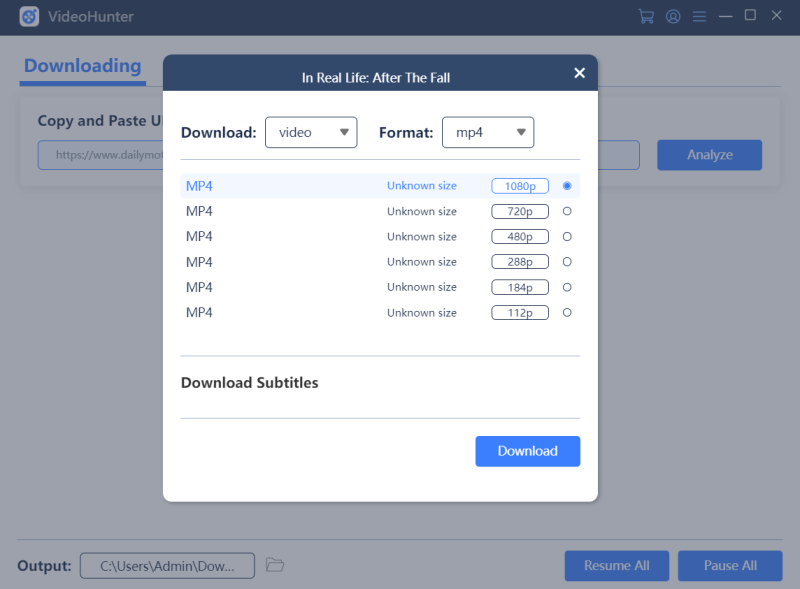800x589 pixels.
Task: Click Unknown size in the 480p row
Action: [x=421, y=237]
